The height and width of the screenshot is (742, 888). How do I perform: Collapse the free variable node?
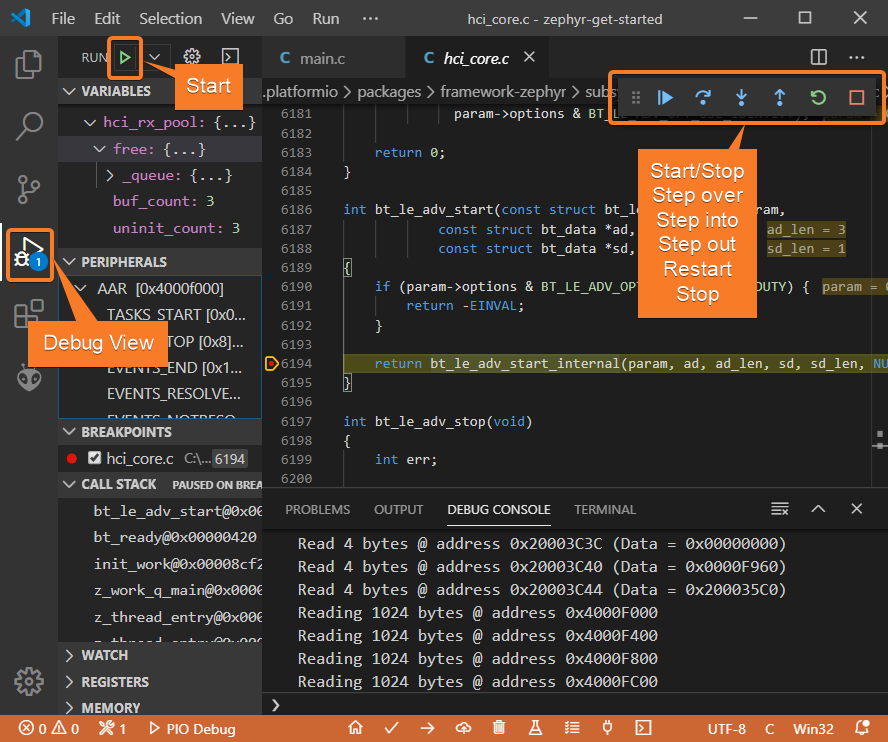100,149
